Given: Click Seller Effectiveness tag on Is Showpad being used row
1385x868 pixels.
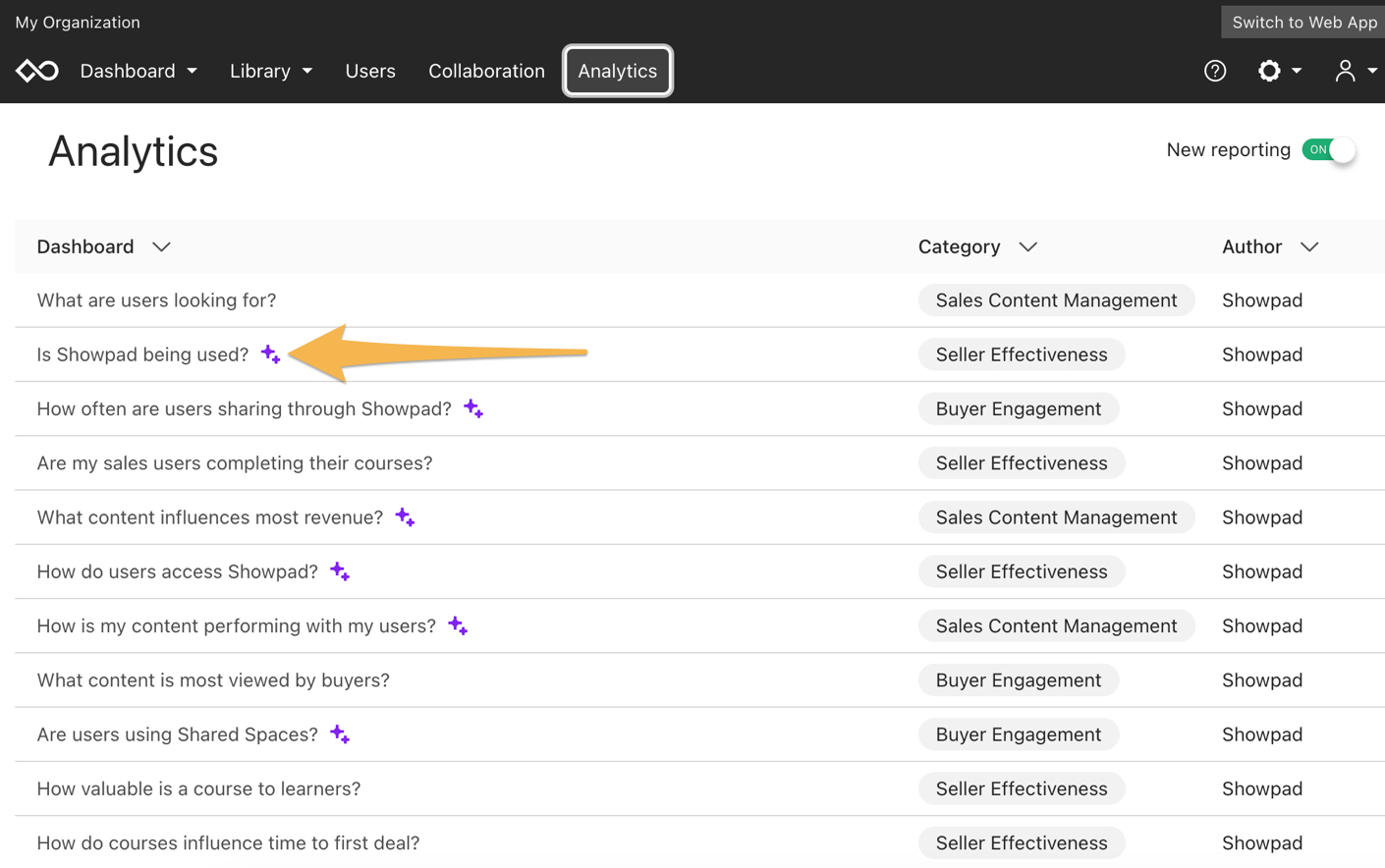Looking at the screenshot, I should point(1022,354).
